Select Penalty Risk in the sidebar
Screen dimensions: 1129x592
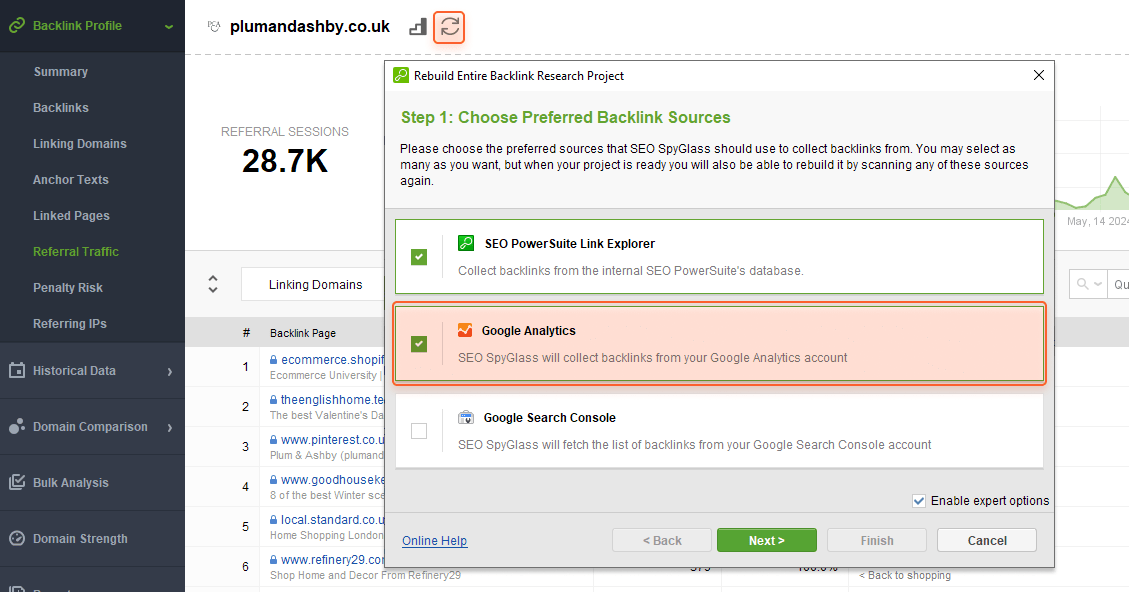[x=68, y=288]
